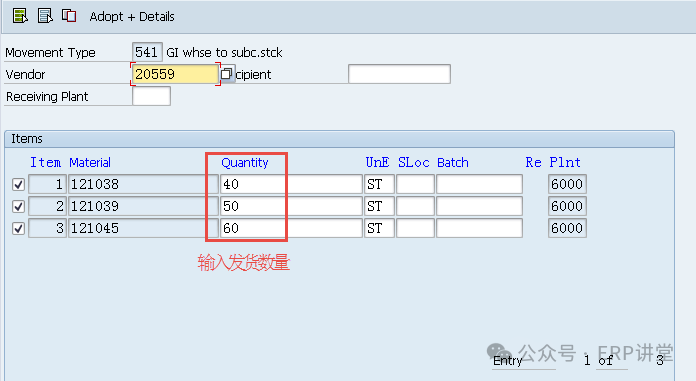Click the Recipient input field

tap(399, 74)
